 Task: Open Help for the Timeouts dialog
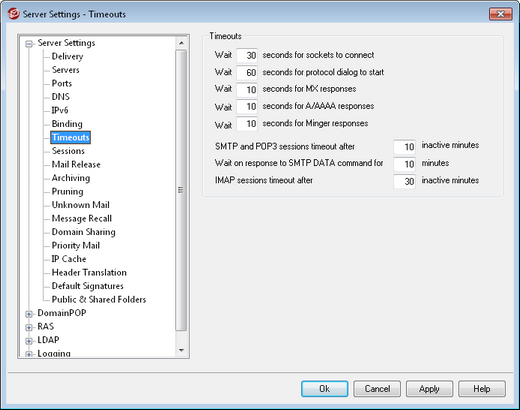tap(482, 389)
